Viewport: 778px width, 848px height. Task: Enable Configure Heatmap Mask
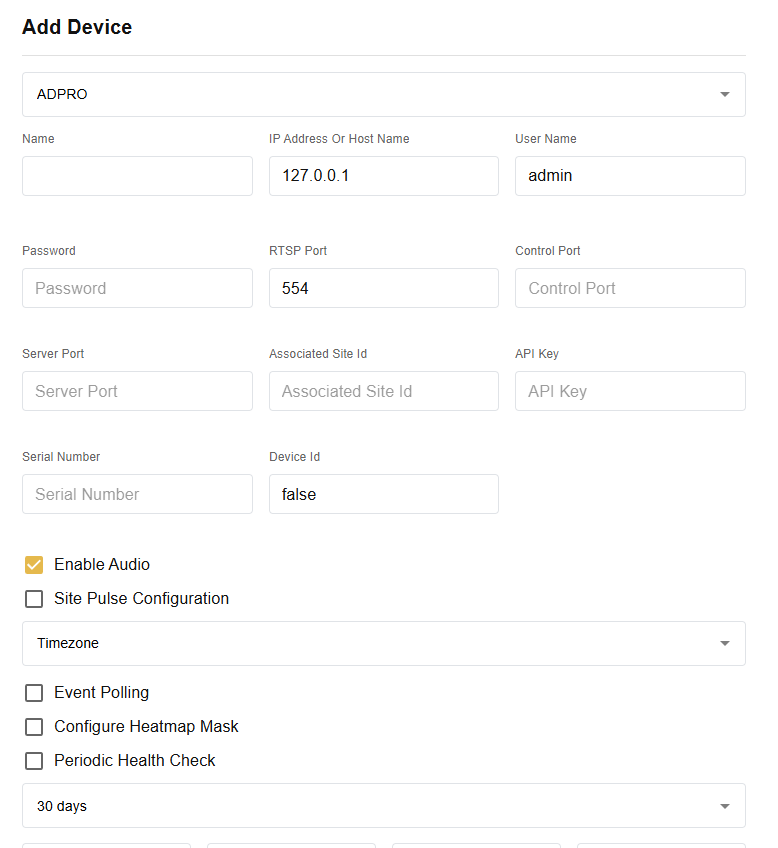click(34, 726)
